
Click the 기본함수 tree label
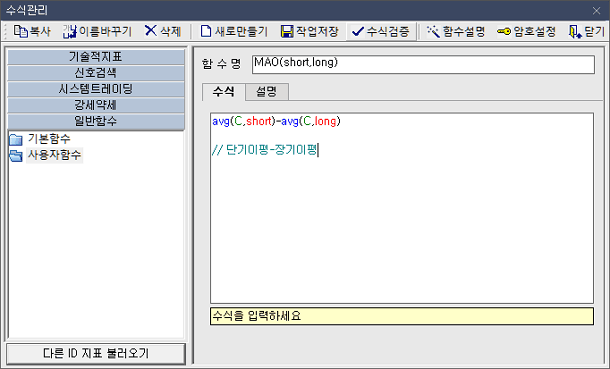coord(49,139)
